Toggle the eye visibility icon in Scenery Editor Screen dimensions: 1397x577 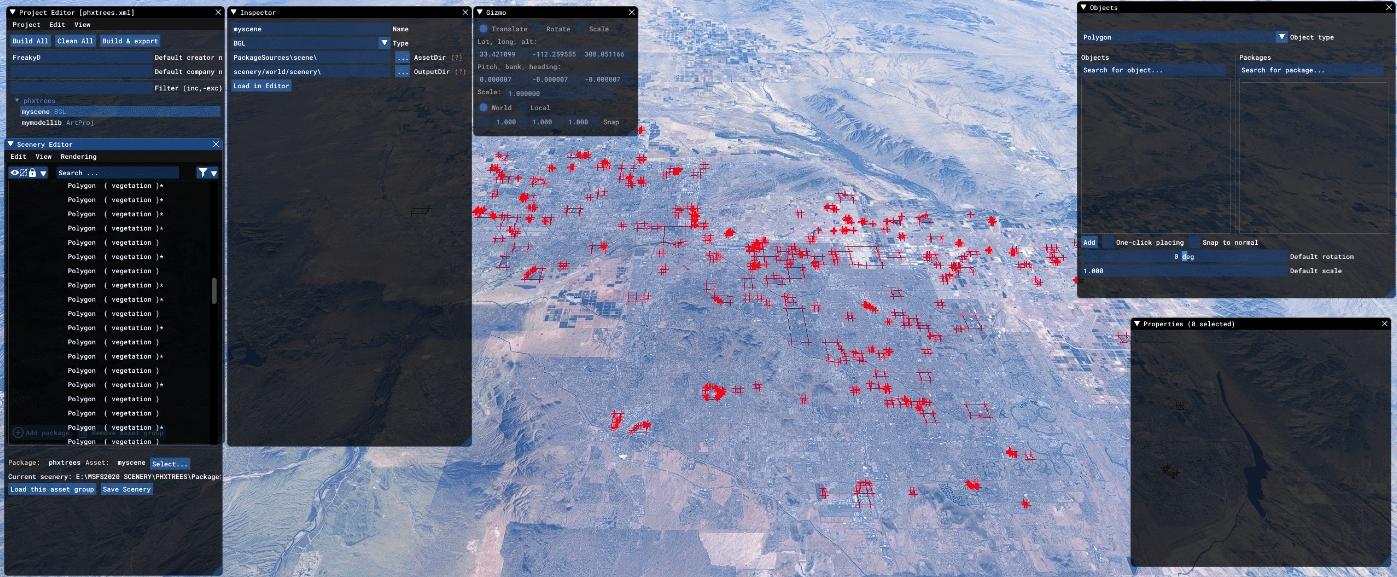(x=15, y=173)
